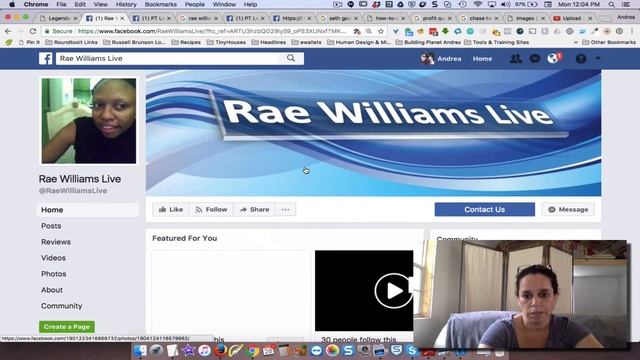
Task: Select Home in page sidebar
Action: (88, 210)
